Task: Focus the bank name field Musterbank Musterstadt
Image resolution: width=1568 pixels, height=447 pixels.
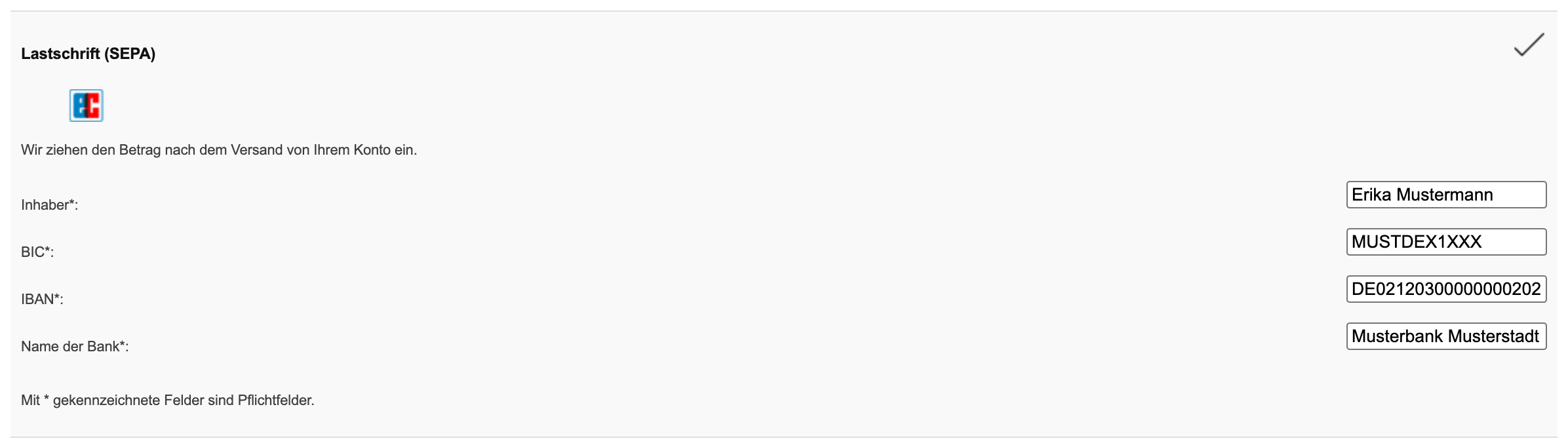Action: (1446, 336)
